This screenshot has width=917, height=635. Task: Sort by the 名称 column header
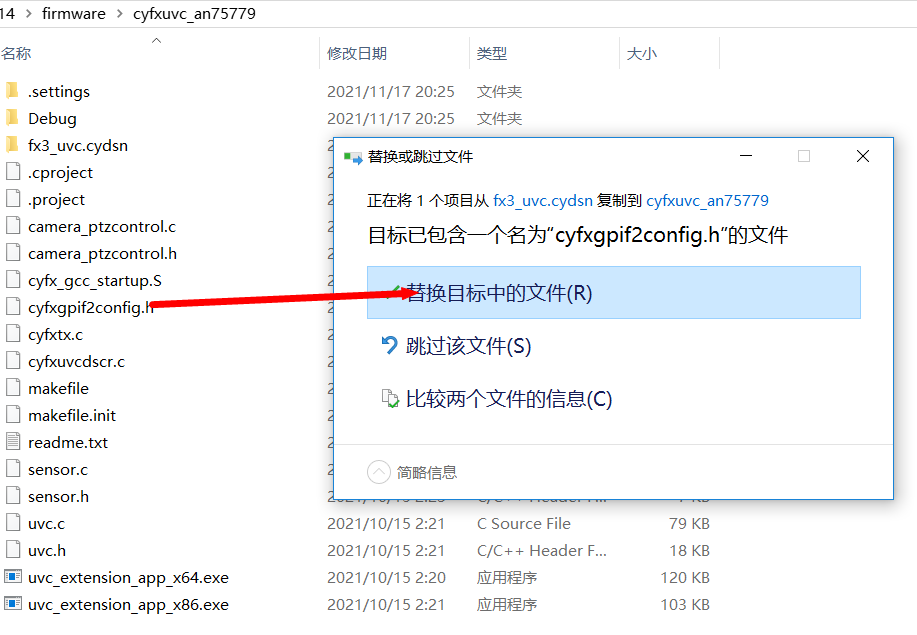tap(17, 53)
